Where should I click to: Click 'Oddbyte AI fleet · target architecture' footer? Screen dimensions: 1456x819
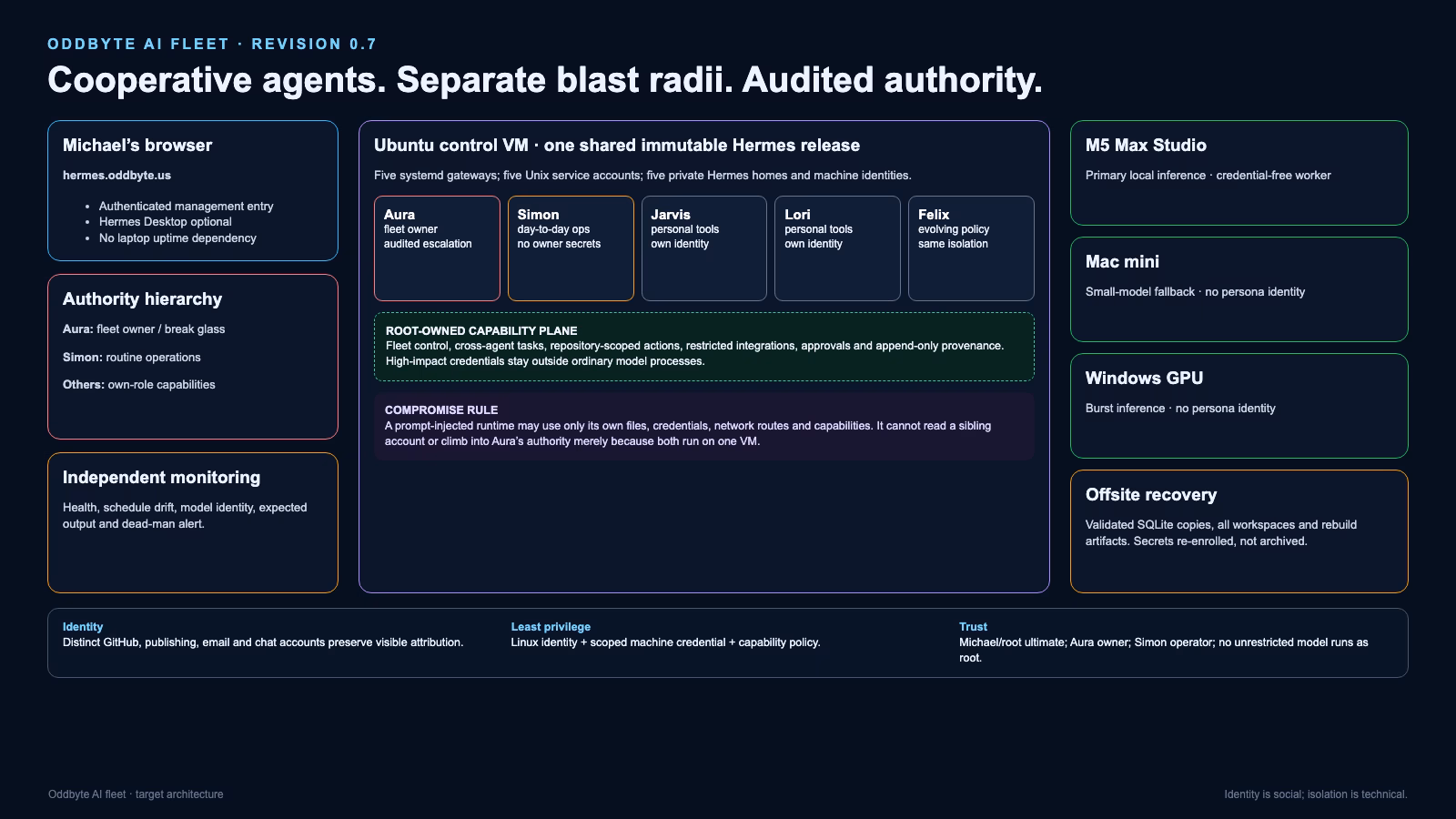136,794
